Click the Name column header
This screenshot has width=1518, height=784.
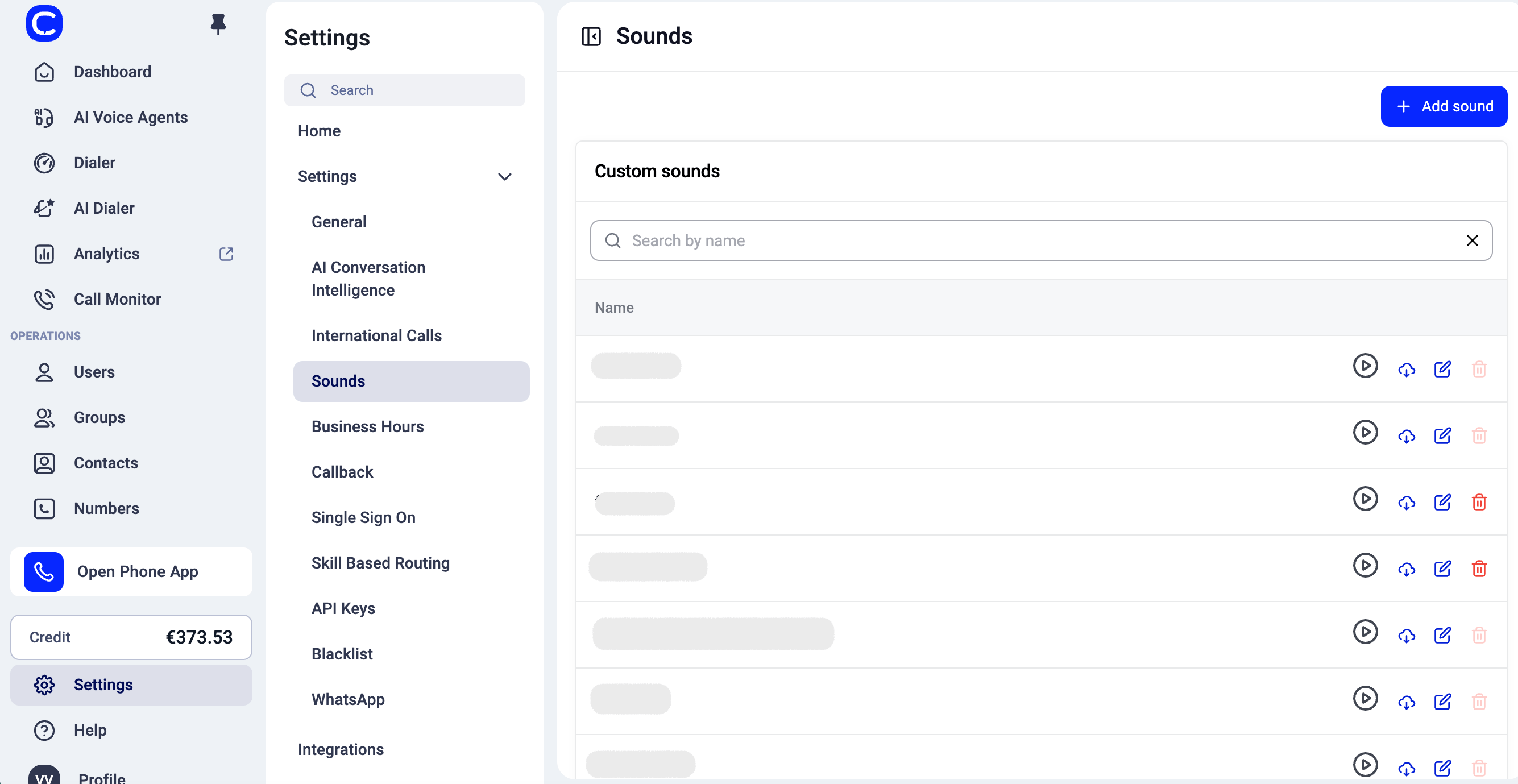(x=614, y=308)
